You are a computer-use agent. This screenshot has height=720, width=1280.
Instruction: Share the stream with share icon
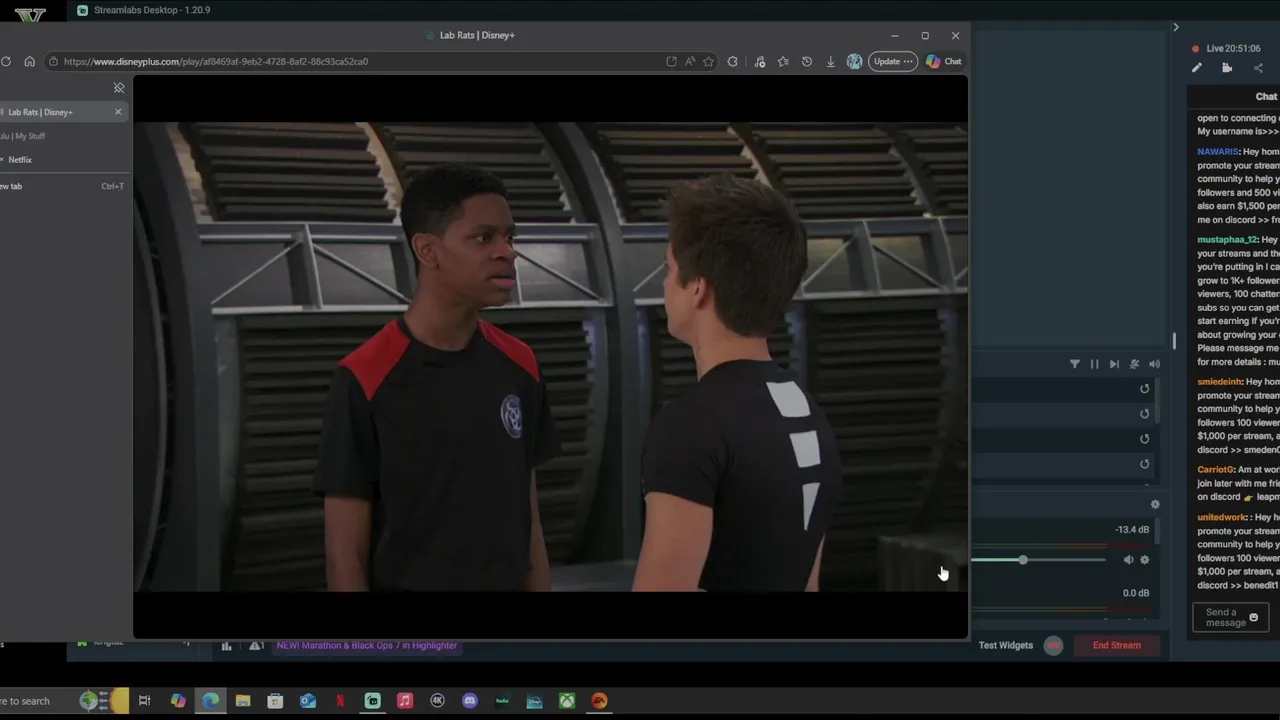tap(1258, 68)
